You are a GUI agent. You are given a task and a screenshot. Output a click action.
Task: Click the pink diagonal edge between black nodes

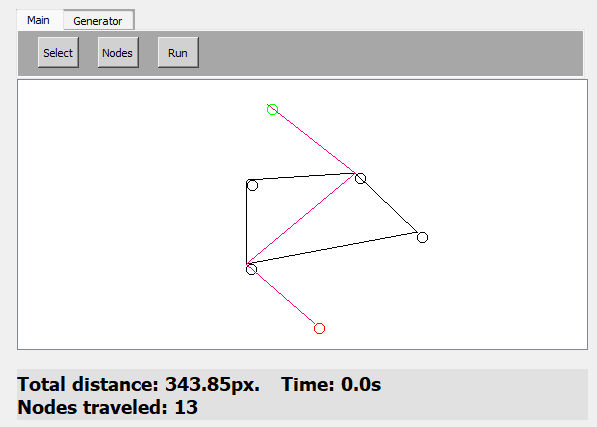pyautogui.click(x=301, y=218)
